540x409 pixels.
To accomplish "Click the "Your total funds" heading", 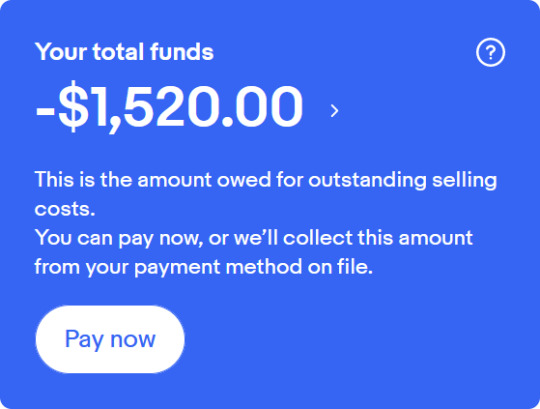I will click(124, 52).
